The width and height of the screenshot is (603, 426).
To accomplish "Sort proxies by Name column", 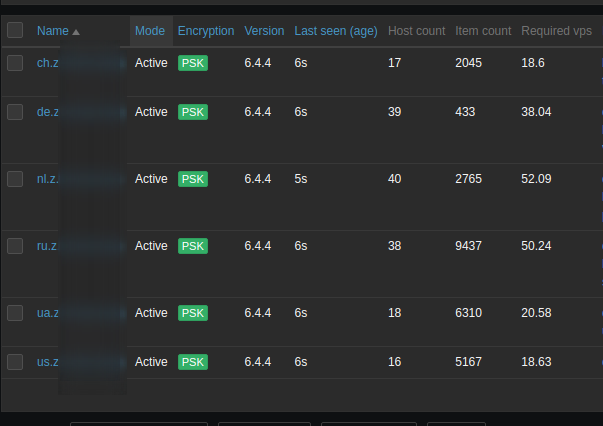I will (53, 31).
